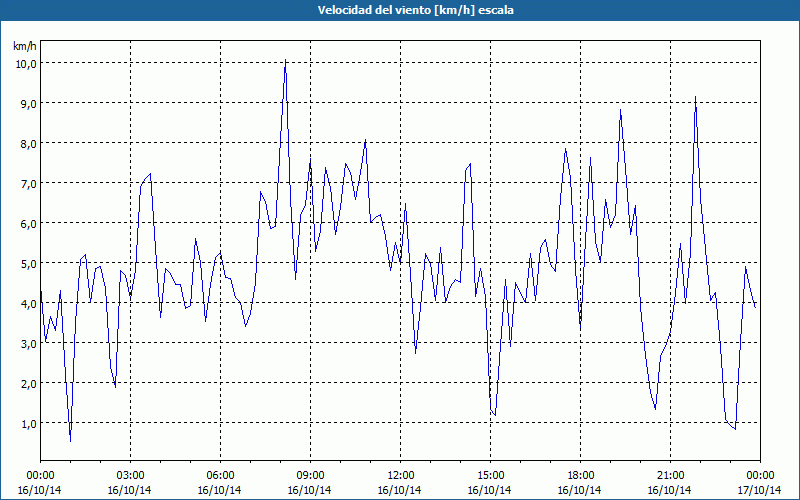Click the '5,0' y-axis value

pyautogui.click(x=29, y=264)
